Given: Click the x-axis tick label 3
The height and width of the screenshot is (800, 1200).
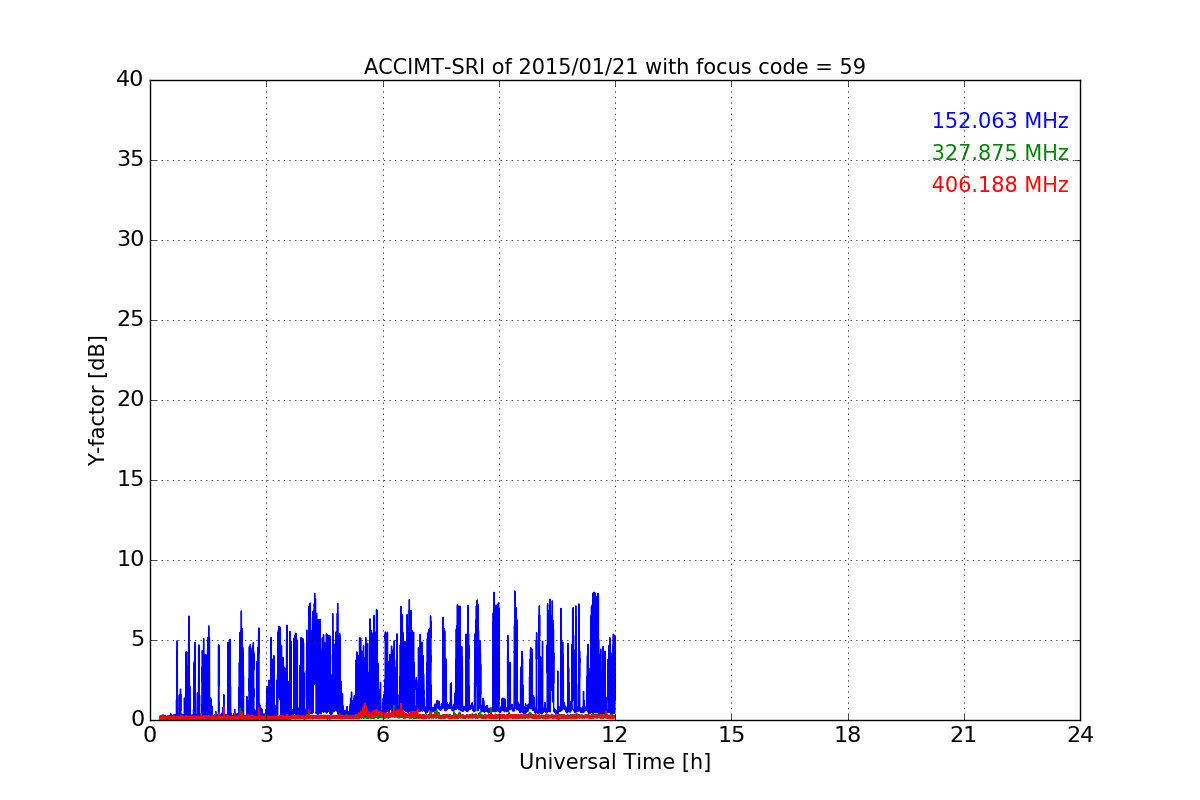Looking at the screenshot, I should tap(266, 735).
